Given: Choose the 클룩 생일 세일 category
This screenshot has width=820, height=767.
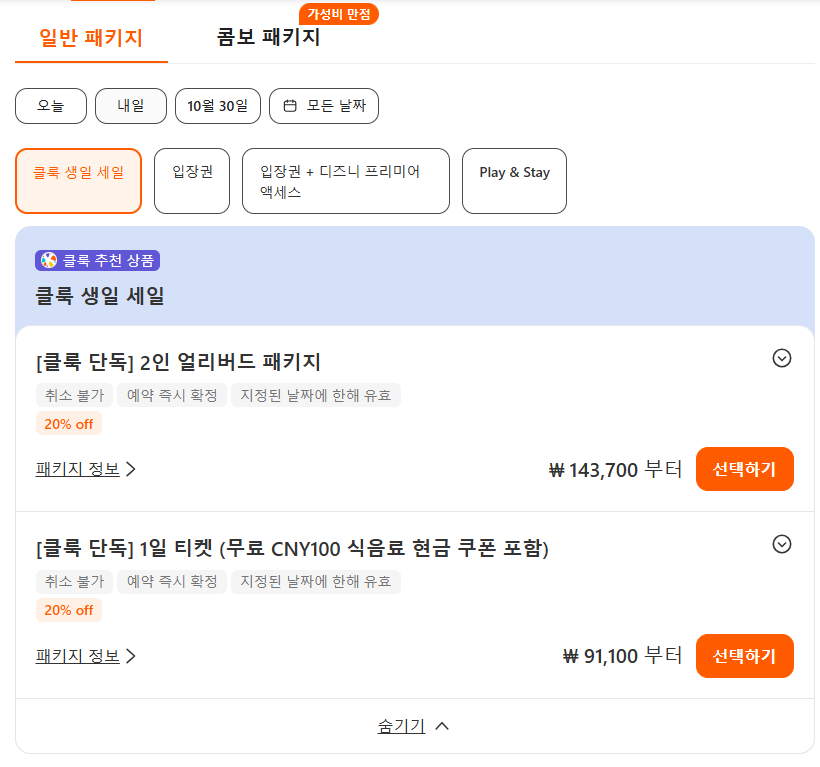Looking at the screenshot, I should (78, 181).
